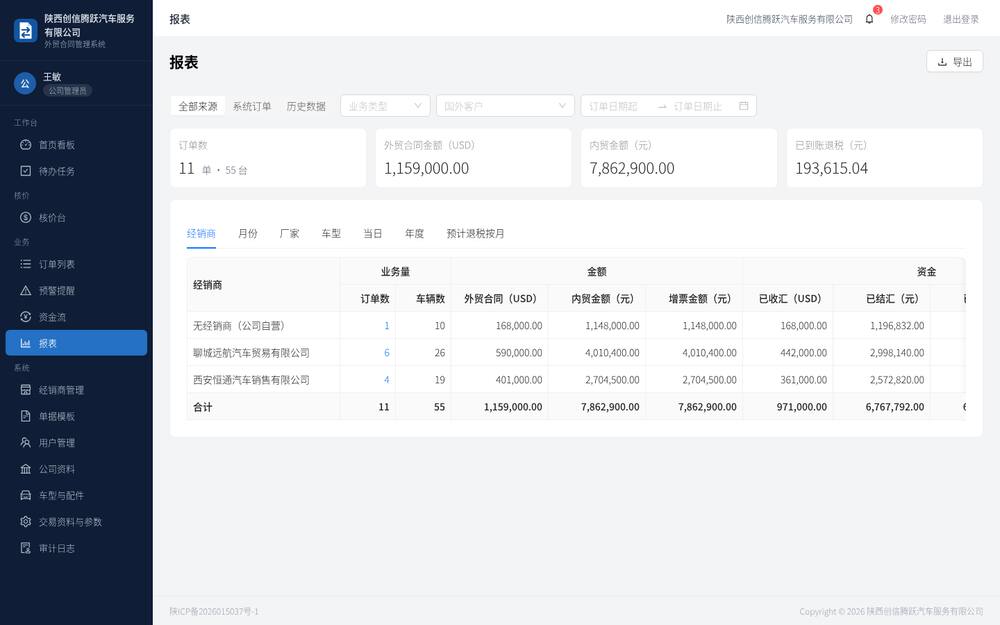The width and height of the screenshot is (1000, 625).
Task: Select the 全部来源 source filter
Action: click(198, 106)
